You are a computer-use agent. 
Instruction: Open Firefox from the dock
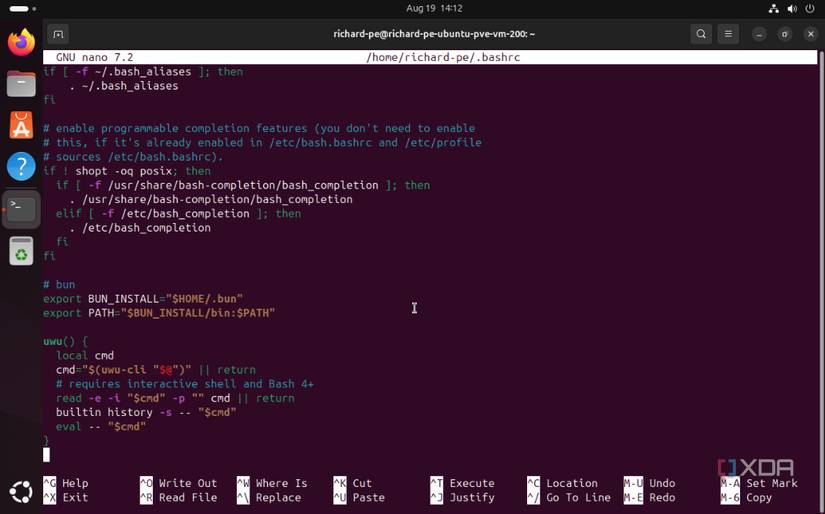21,42
